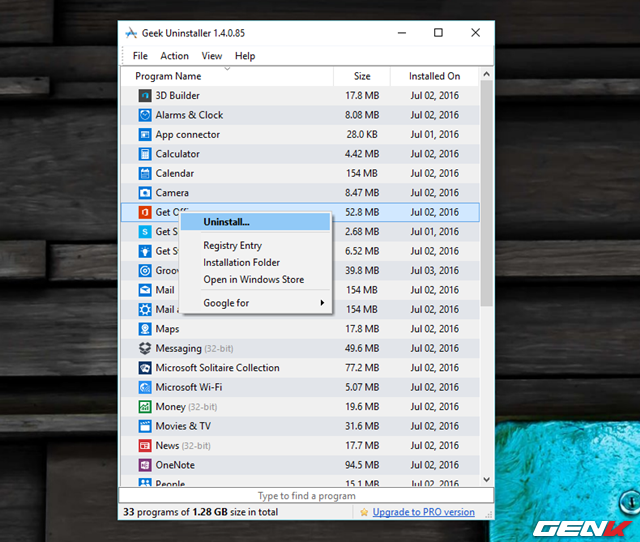Click the Microsoft Solitaire Collection icon
The image size is (640, 542).
coord(145,368)
